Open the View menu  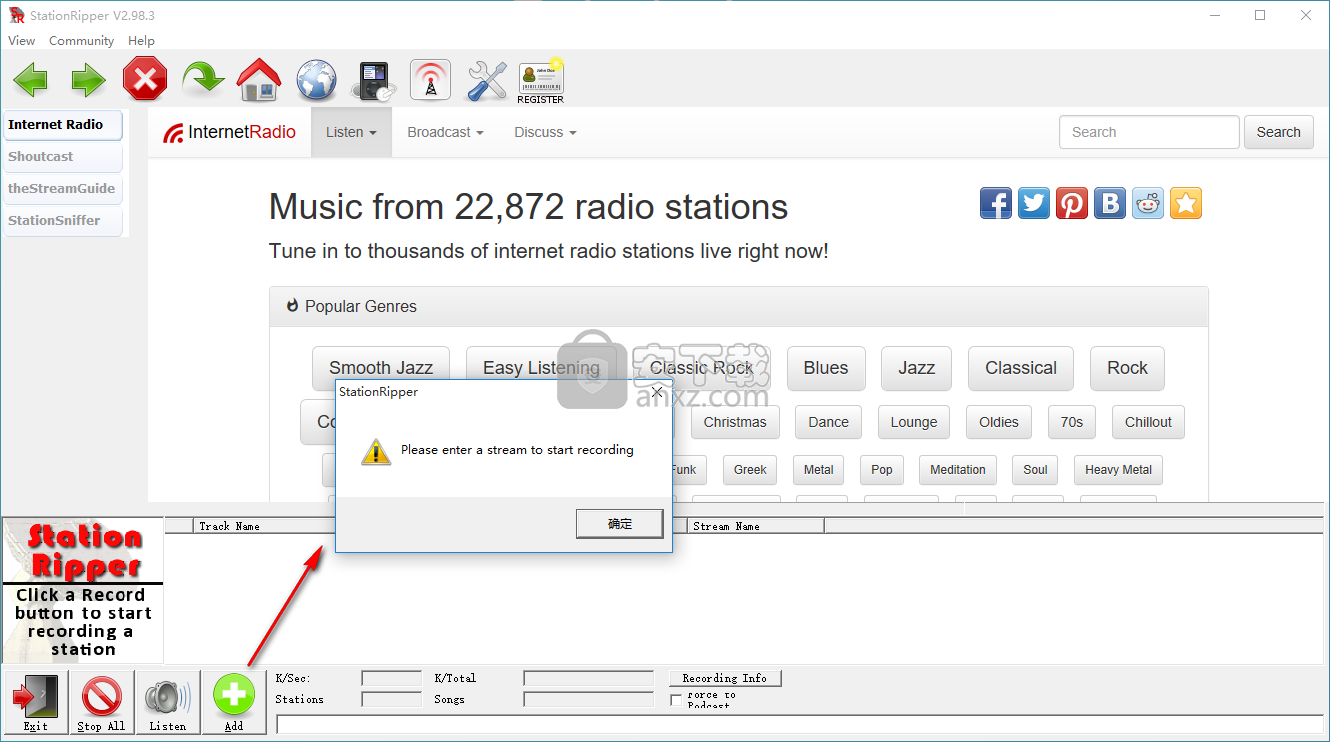click(x=21, y=41)
